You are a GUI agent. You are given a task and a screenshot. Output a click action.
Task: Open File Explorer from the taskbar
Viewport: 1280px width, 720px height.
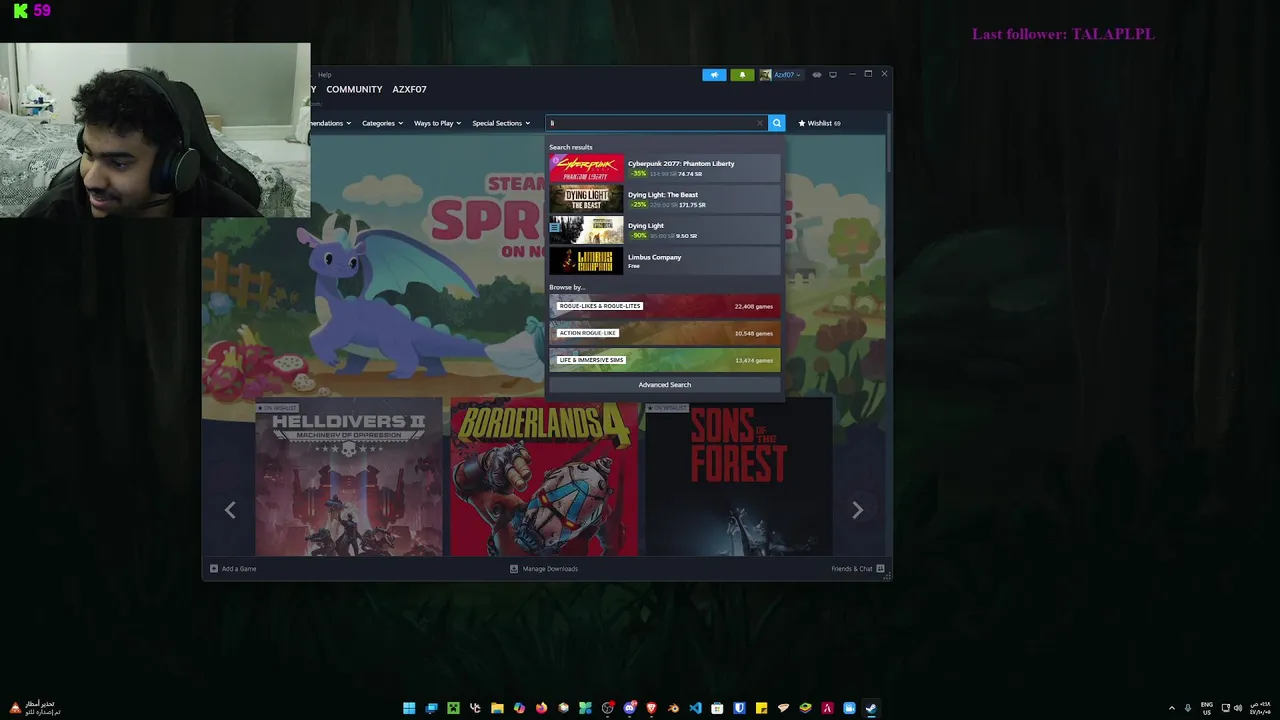[x=497, y=708]
